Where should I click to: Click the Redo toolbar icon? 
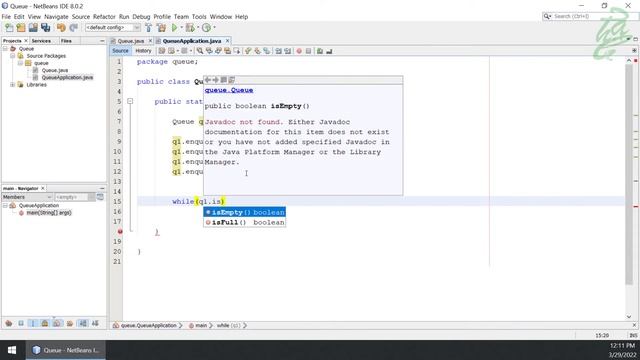[73, 28]
